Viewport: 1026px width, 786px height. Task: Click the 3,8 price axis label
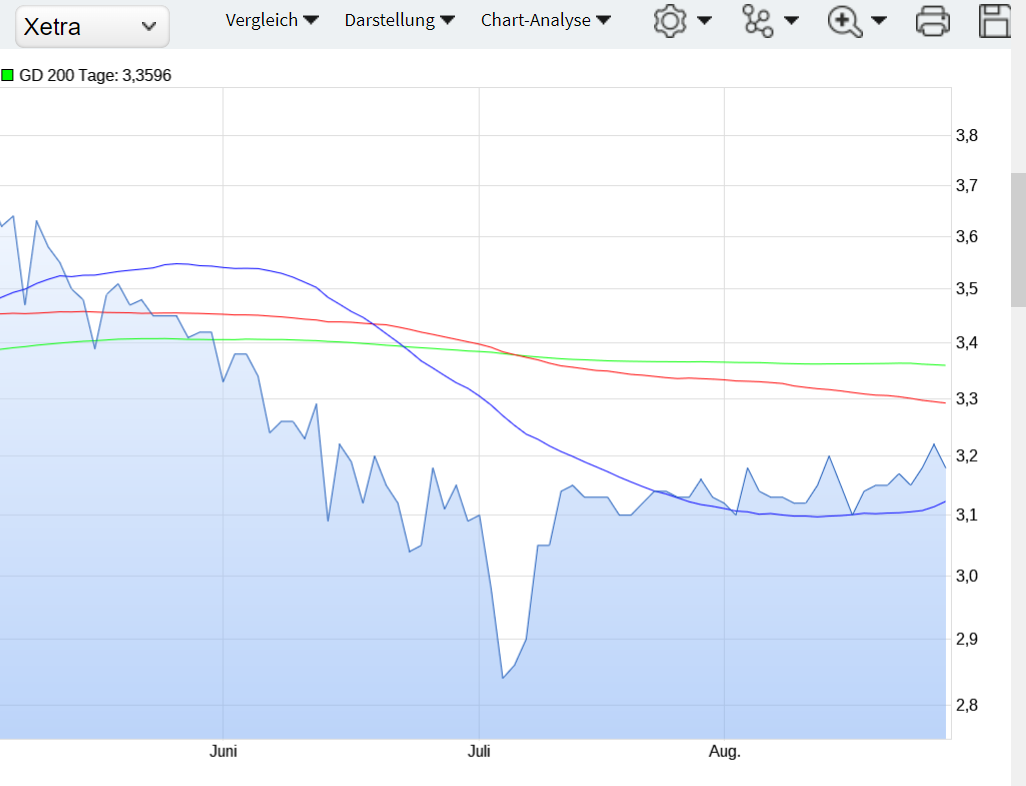[x=968, y=136]
